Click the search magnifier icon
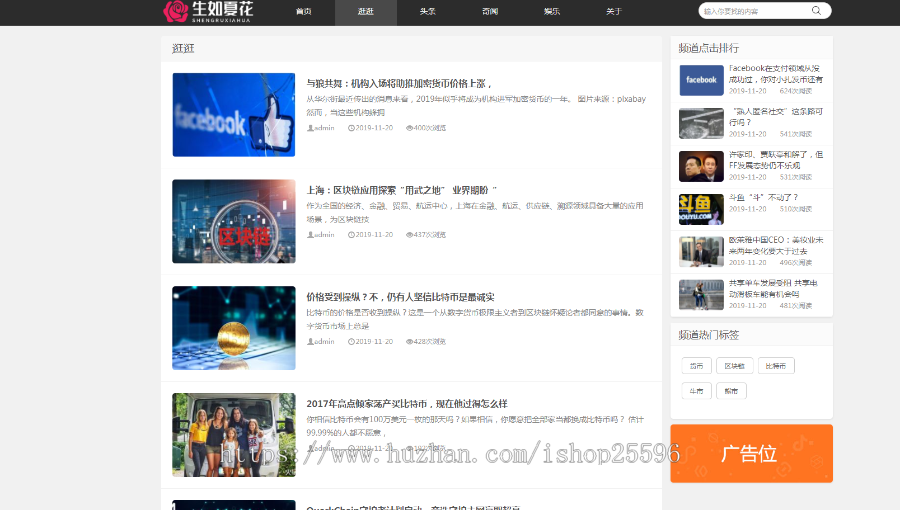900x510 pixels. click(816, 11)
